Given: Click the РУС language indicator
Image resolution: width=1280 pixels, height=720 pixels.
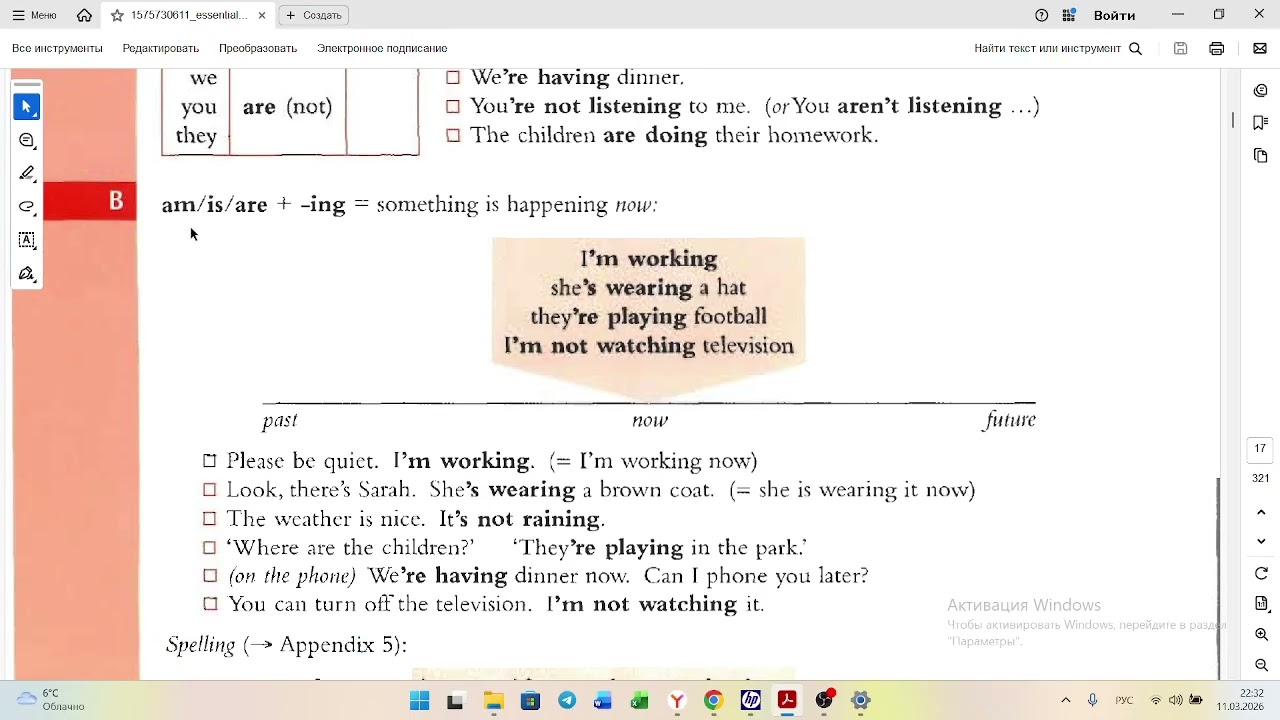Looking at the screenshot, I should tap(1124, 700).
